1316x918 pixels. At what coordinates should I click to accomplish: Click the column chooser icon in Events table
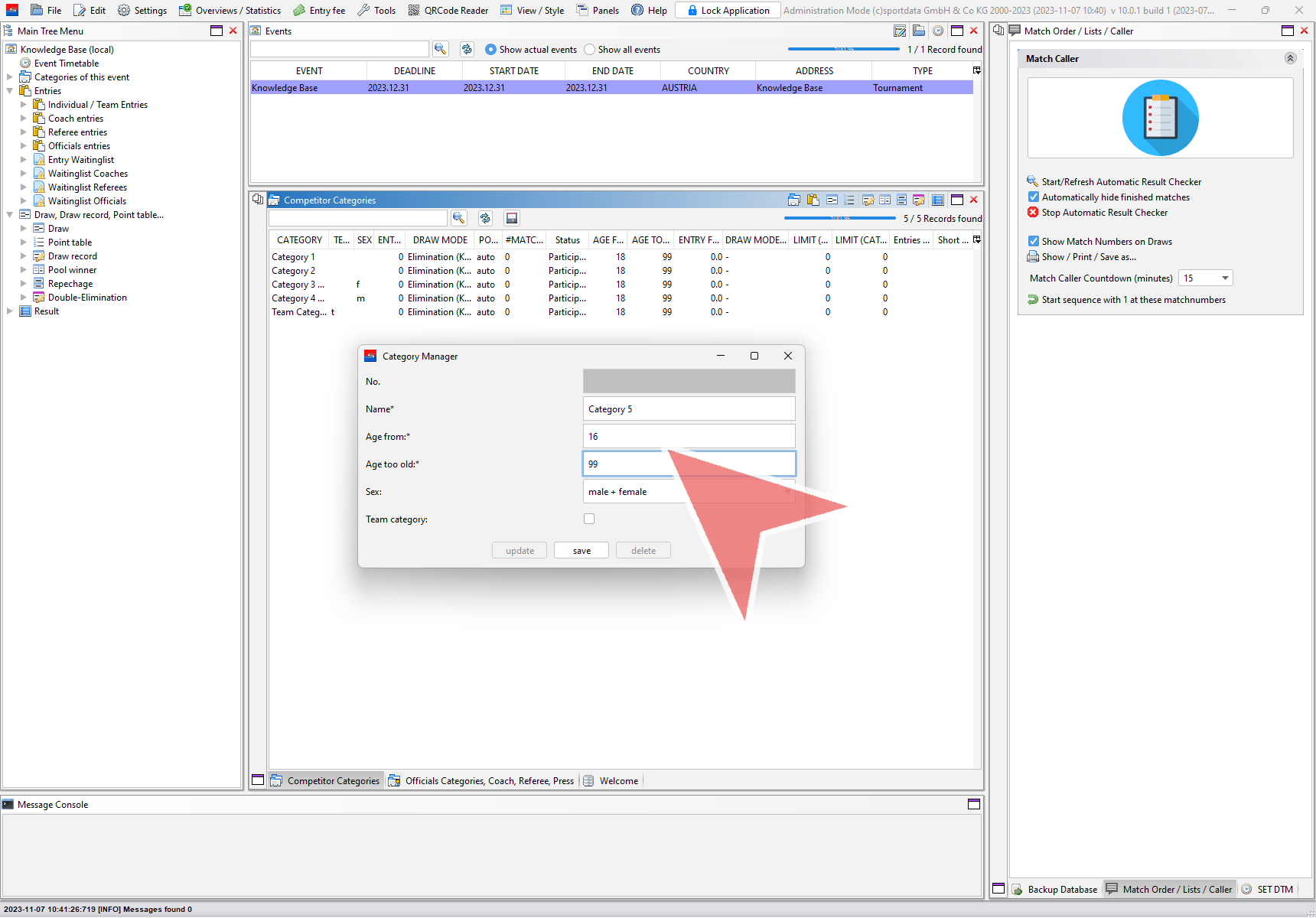point(976,70)
